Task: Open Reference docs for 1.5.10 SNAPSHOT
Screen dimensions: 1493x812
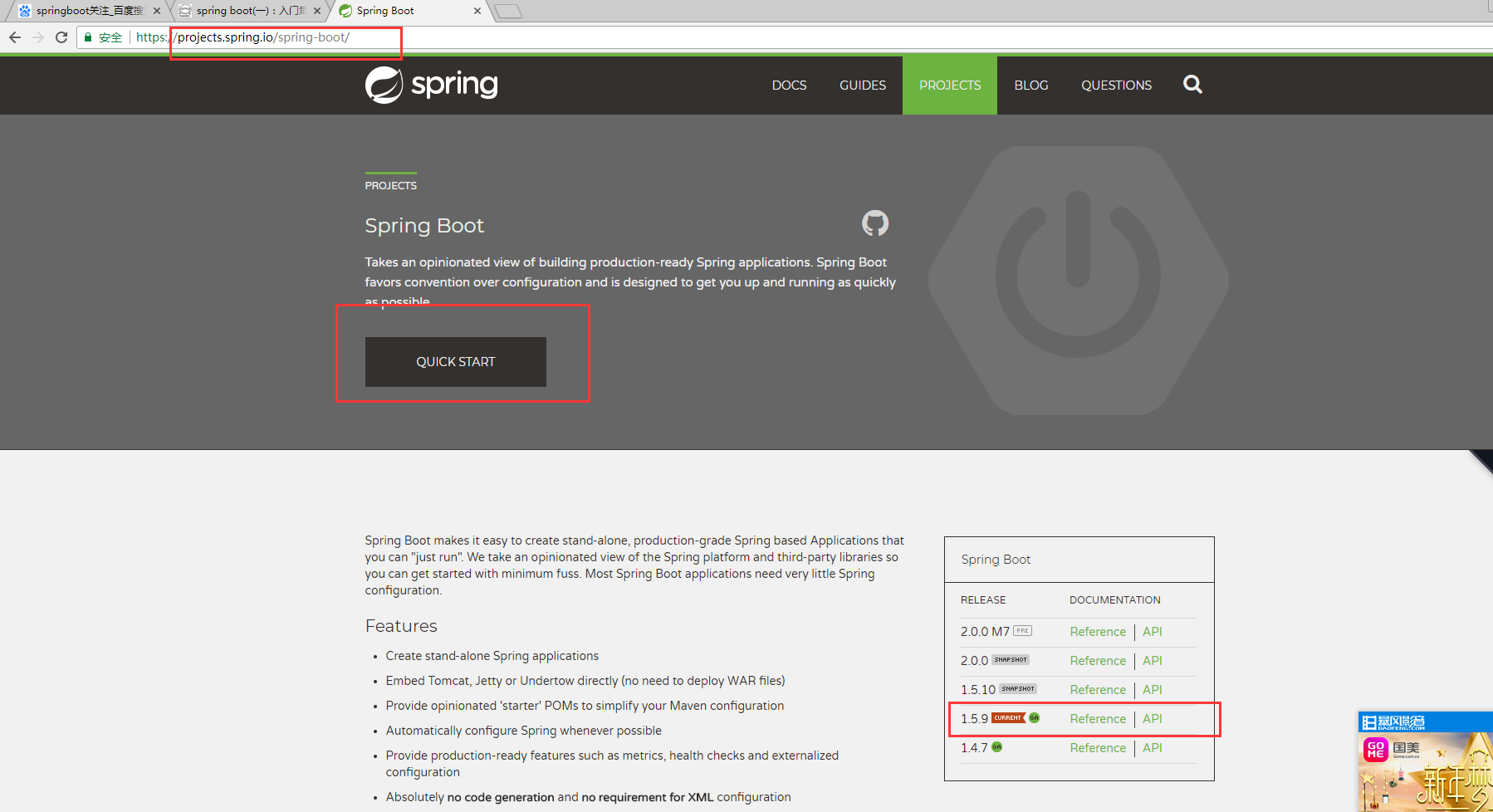Action: 1098,690
